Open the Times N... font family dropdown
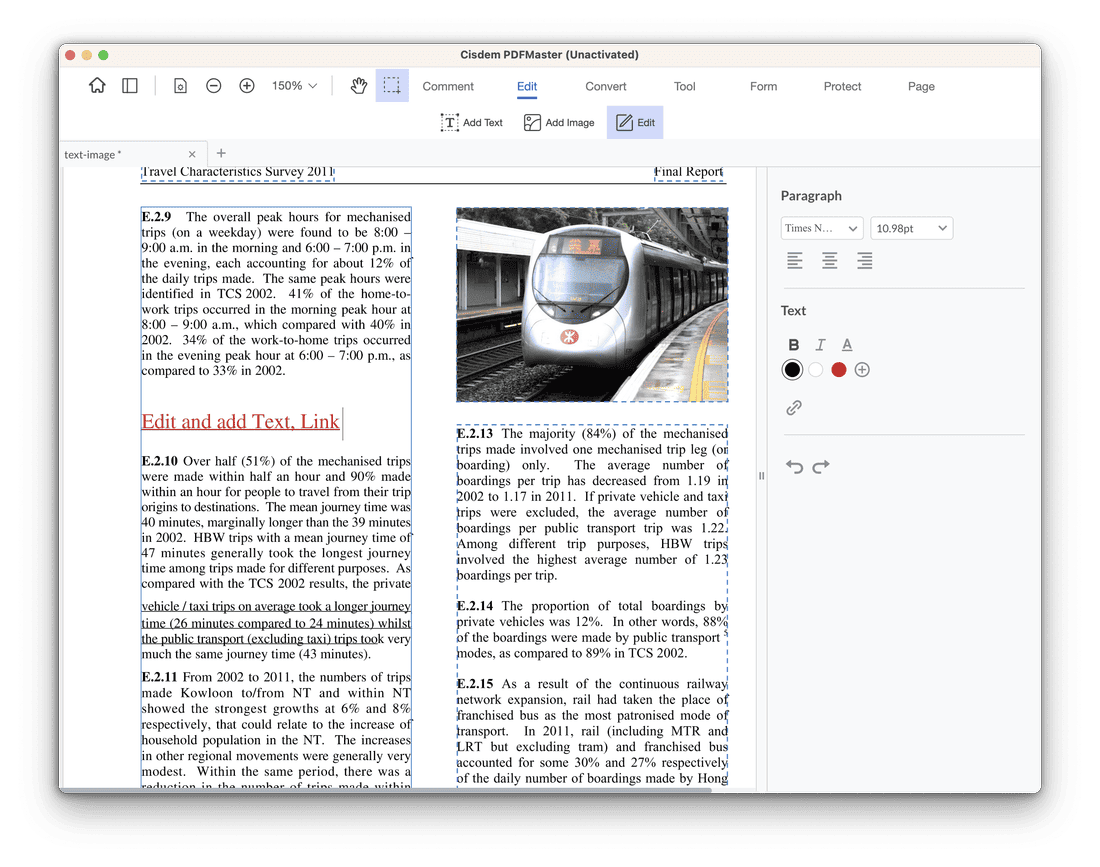Screen dimensions: 1100x867 point(821,228)
